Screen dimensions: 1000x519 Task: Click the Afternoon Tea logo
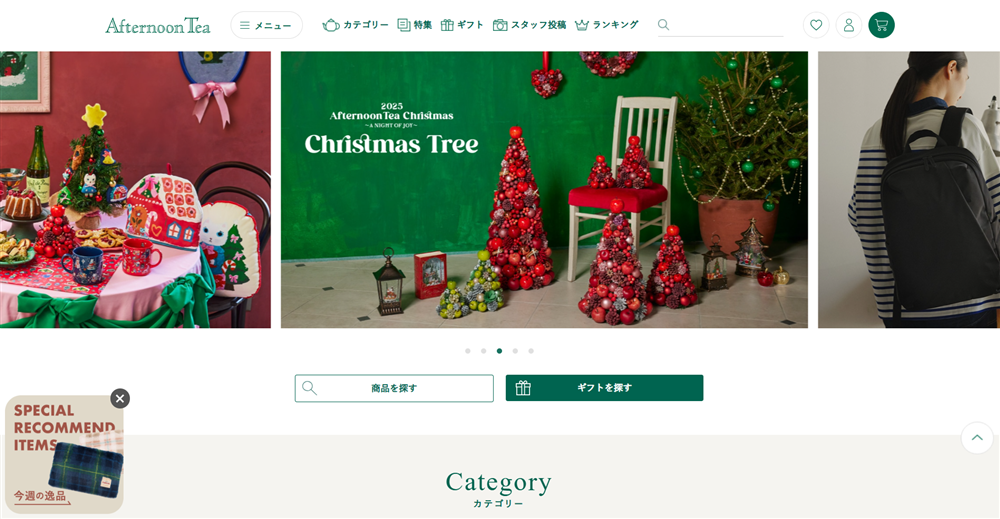pyautogui.click(x=158, y=26)
